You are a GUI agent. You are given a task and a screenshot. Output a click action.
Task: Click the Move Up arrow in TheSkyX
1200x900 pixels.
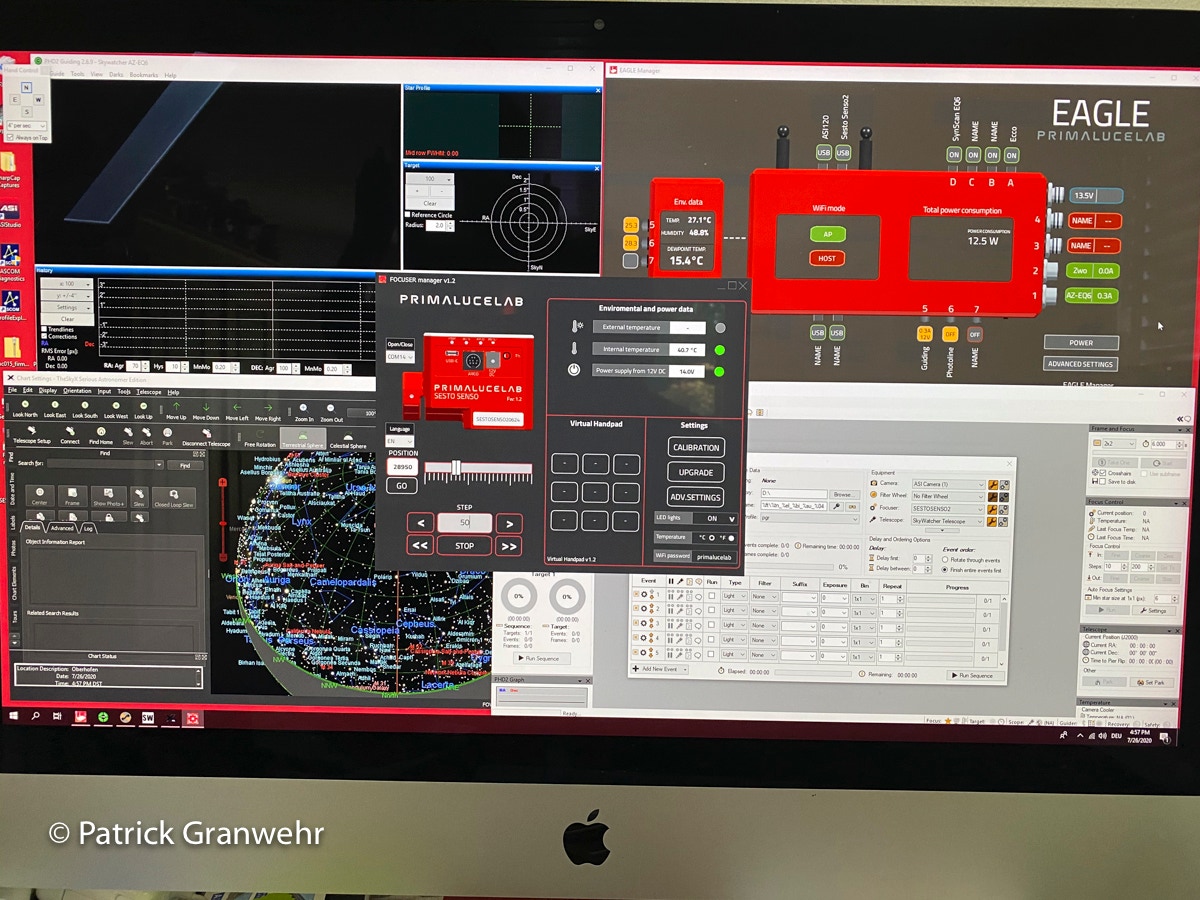(177, 407)
